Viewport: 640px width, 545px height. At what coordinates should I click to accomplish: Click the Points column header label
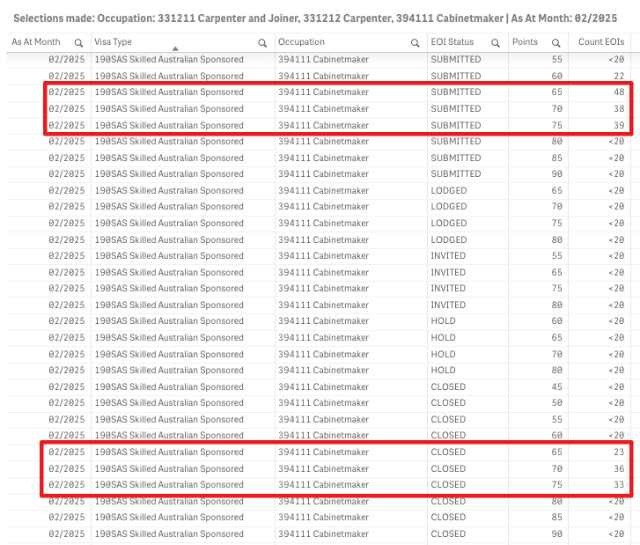click(x=524, y=42)
